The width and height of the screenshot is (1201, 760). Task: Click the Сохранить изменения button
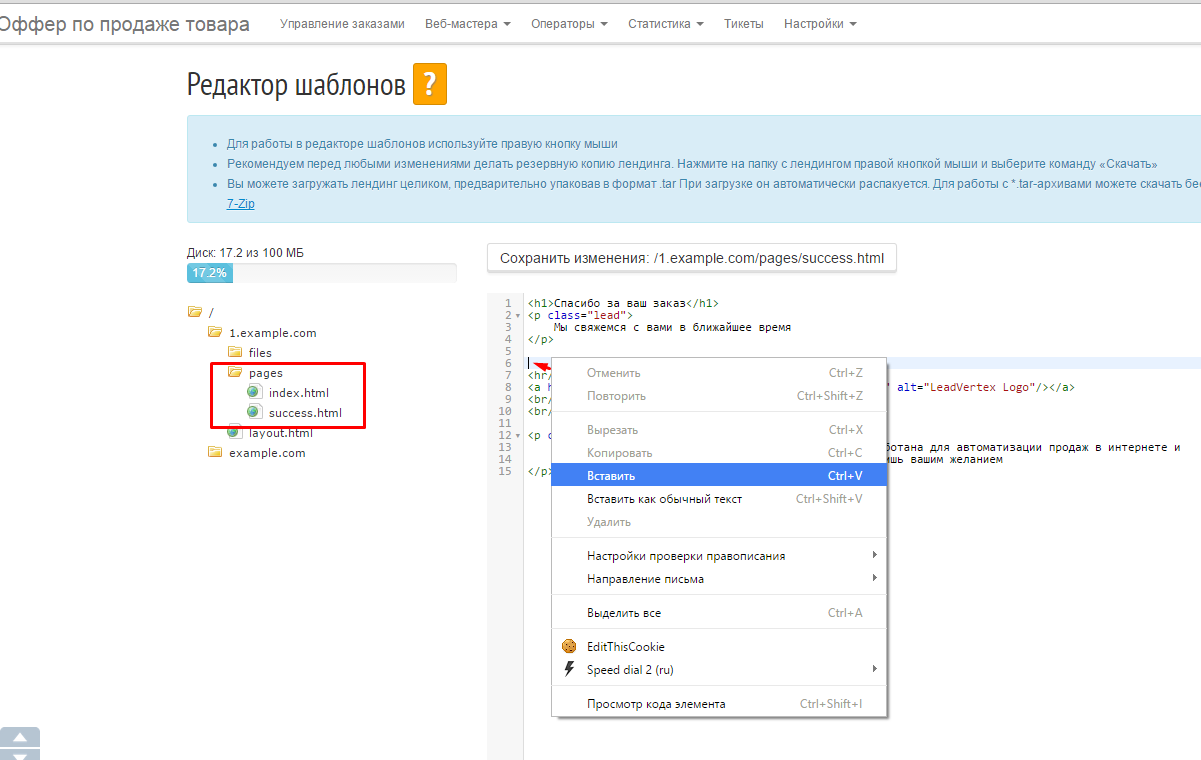click(x=692, y=258)
